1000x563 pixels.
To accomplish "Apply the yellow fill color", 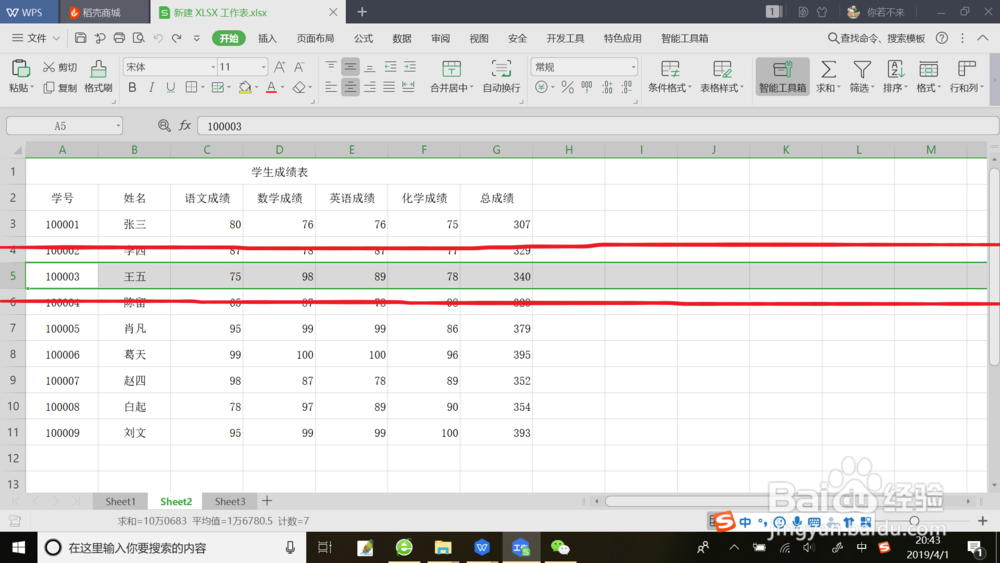I will tap(245, 87).
